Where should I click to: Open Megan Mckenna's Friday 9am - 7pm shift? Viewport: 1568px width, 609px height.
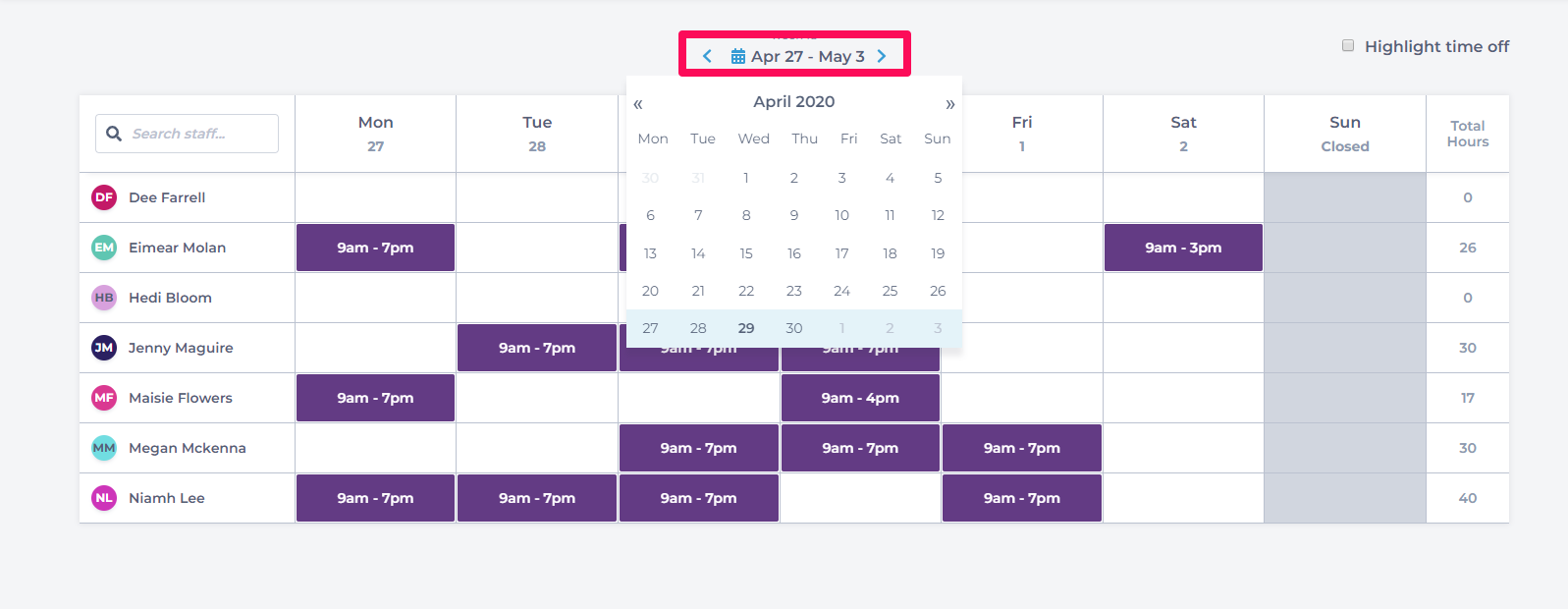coord(1021,448)
